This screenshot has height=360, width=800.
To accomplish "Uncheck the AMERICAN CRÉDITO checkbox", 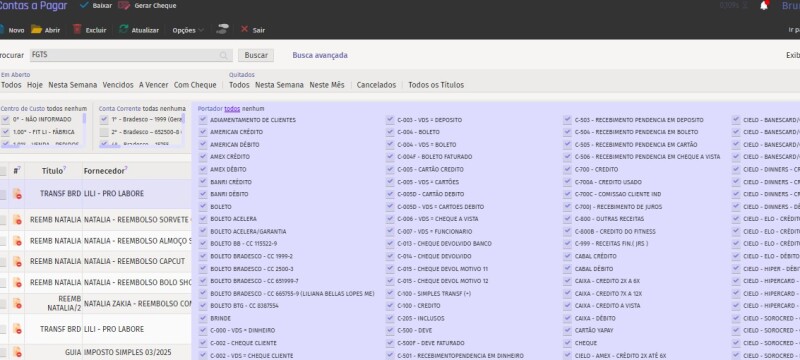I will click(x=203, y=132).
